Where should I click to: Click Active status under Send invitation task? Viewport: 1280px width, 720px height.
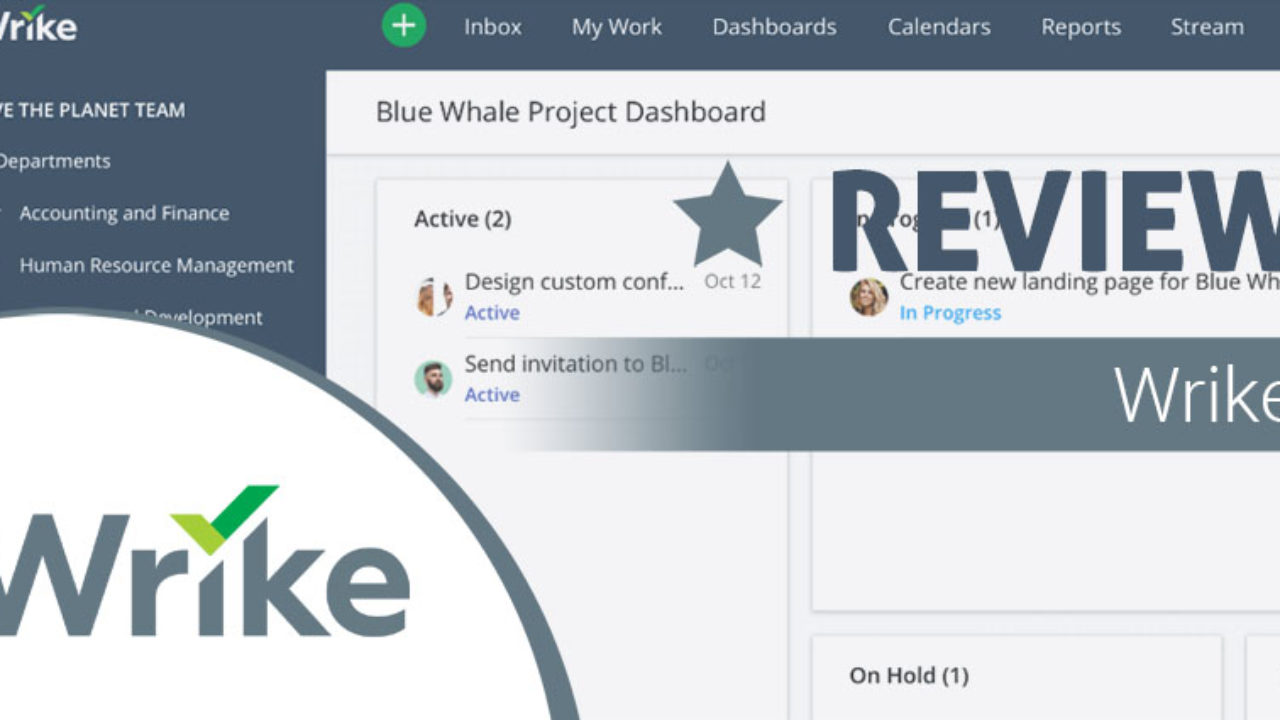click(492, 395)
